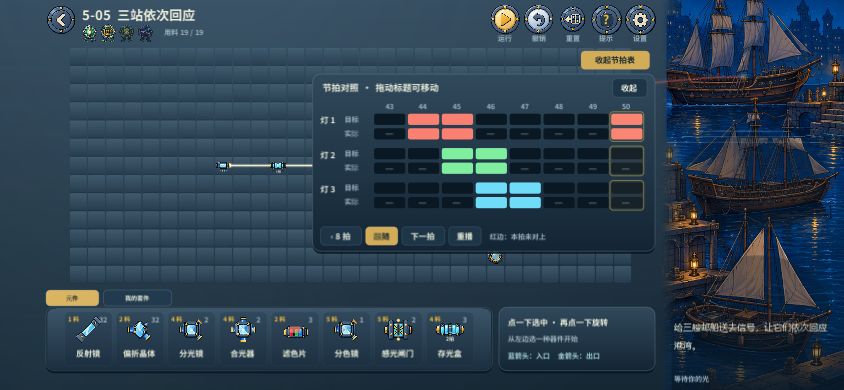
Task: Switch to the 元件 tab
Action: pyautogui.click(x=72, y=298)
